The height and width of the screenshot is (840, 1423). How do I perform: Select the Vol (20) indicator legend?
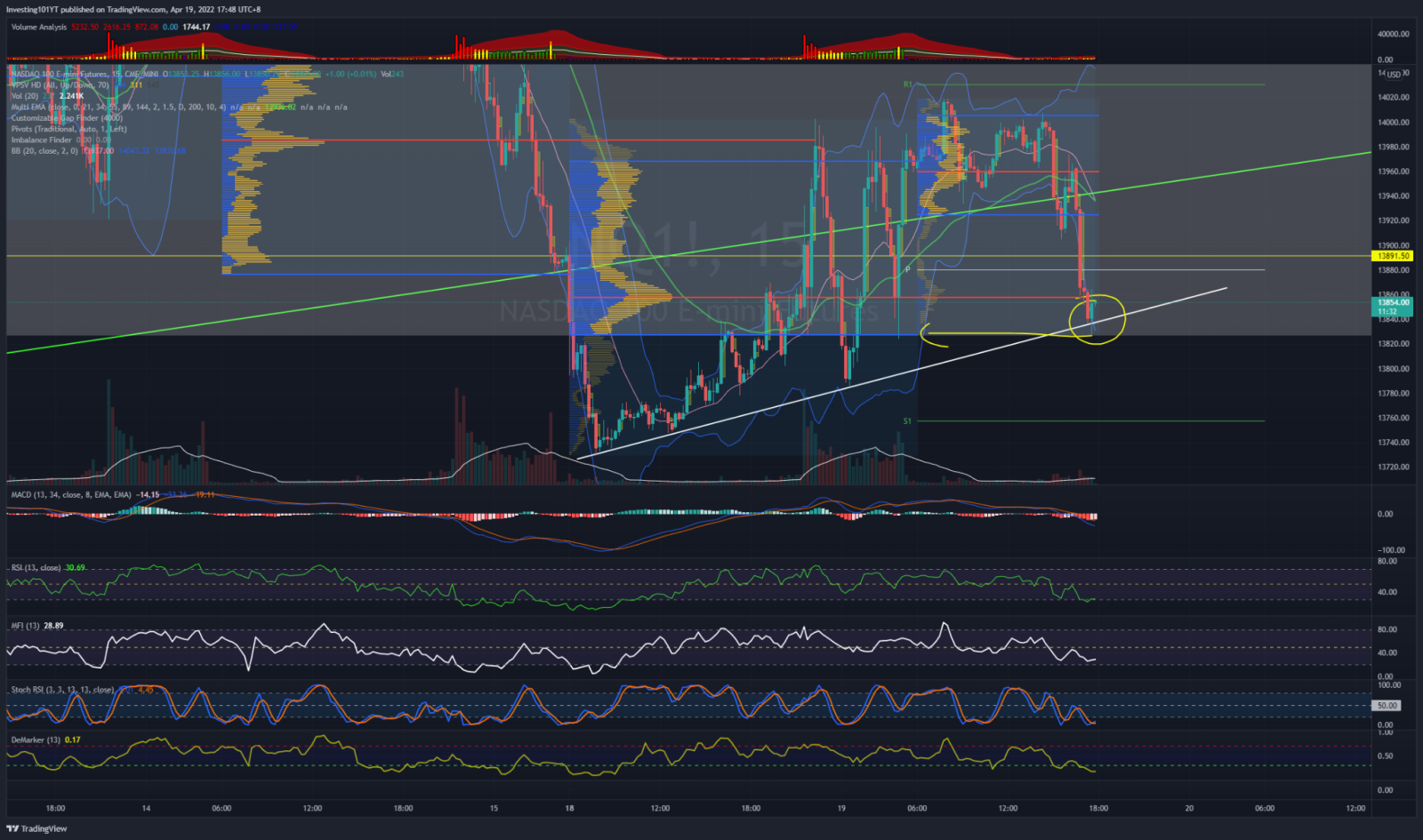25,96
